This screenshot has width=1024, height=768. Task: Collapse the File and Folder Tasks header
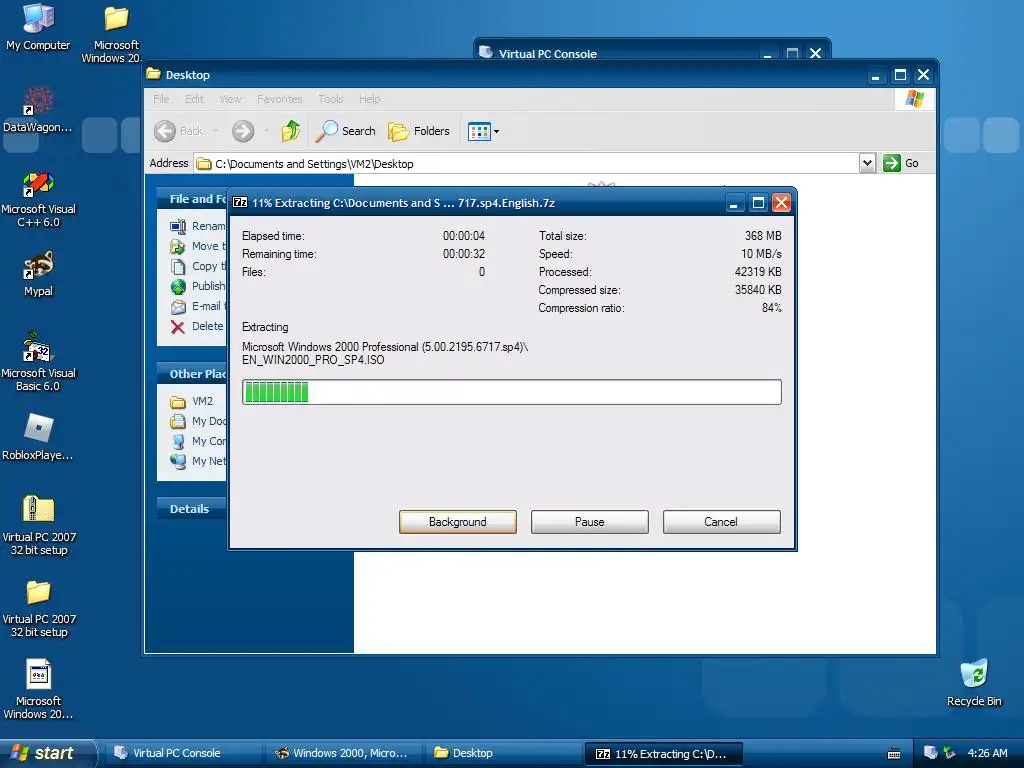192,199
